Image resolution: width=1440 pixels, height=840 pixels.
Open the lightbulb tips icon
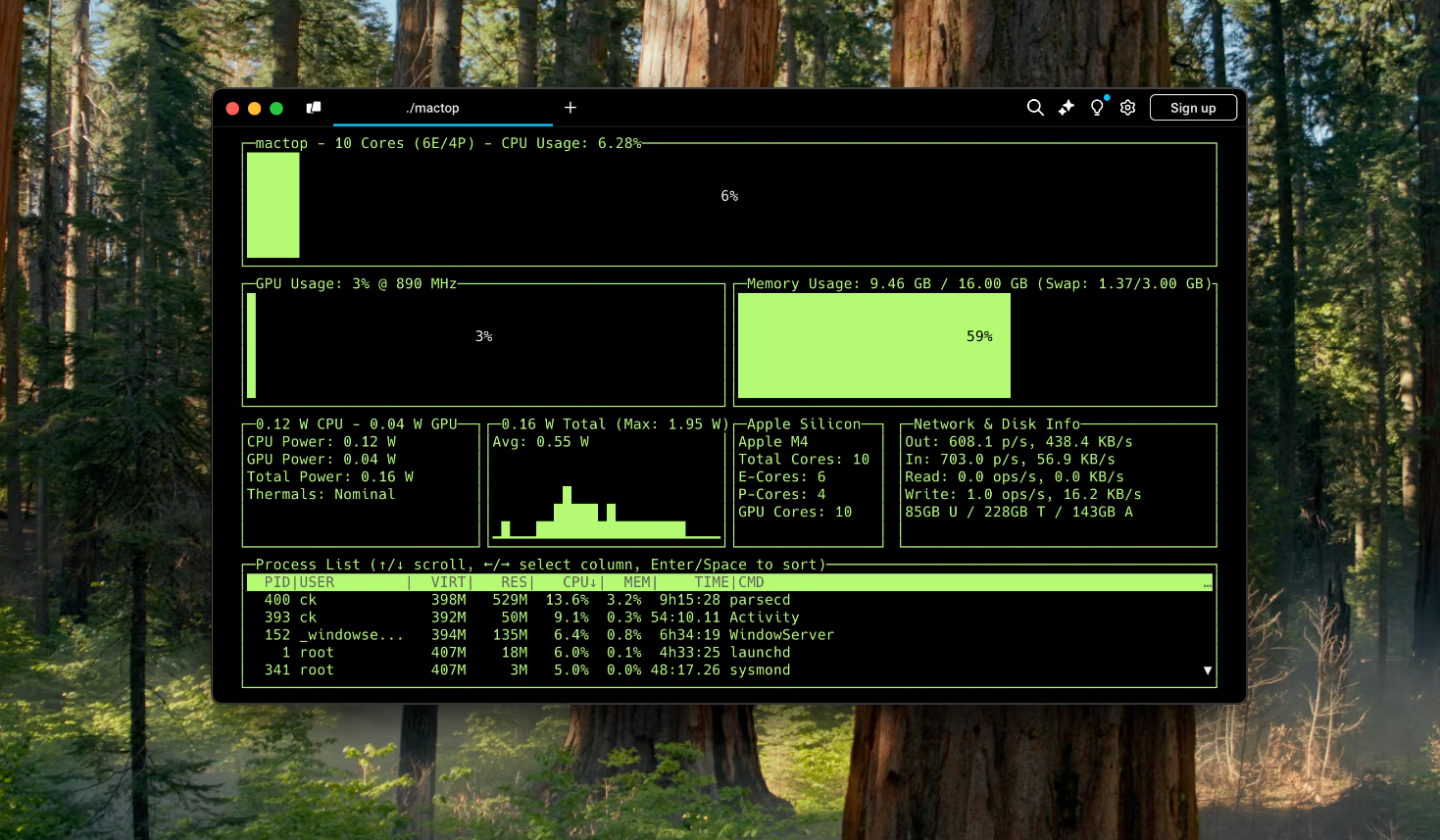[1097, 108]
